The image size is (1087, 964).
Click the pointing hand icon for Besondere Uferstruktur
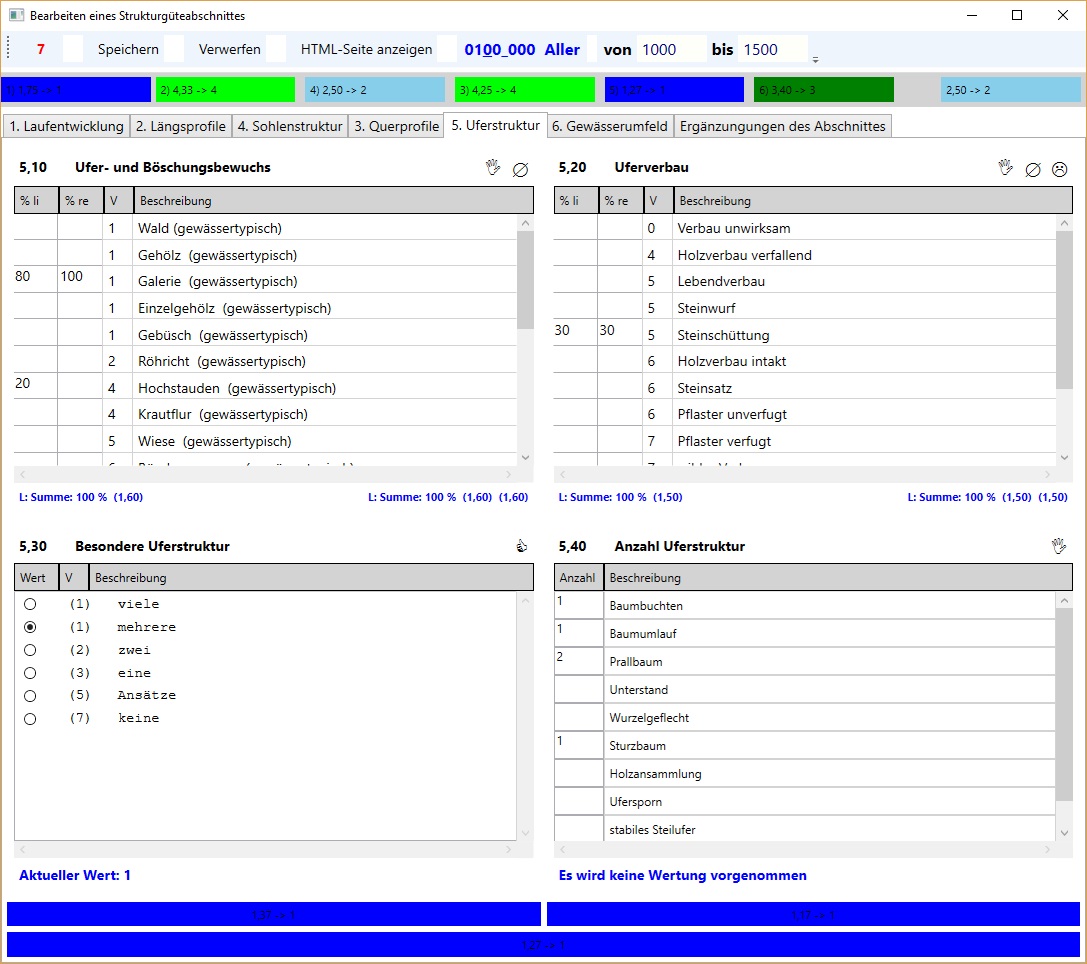pos(520,547)
